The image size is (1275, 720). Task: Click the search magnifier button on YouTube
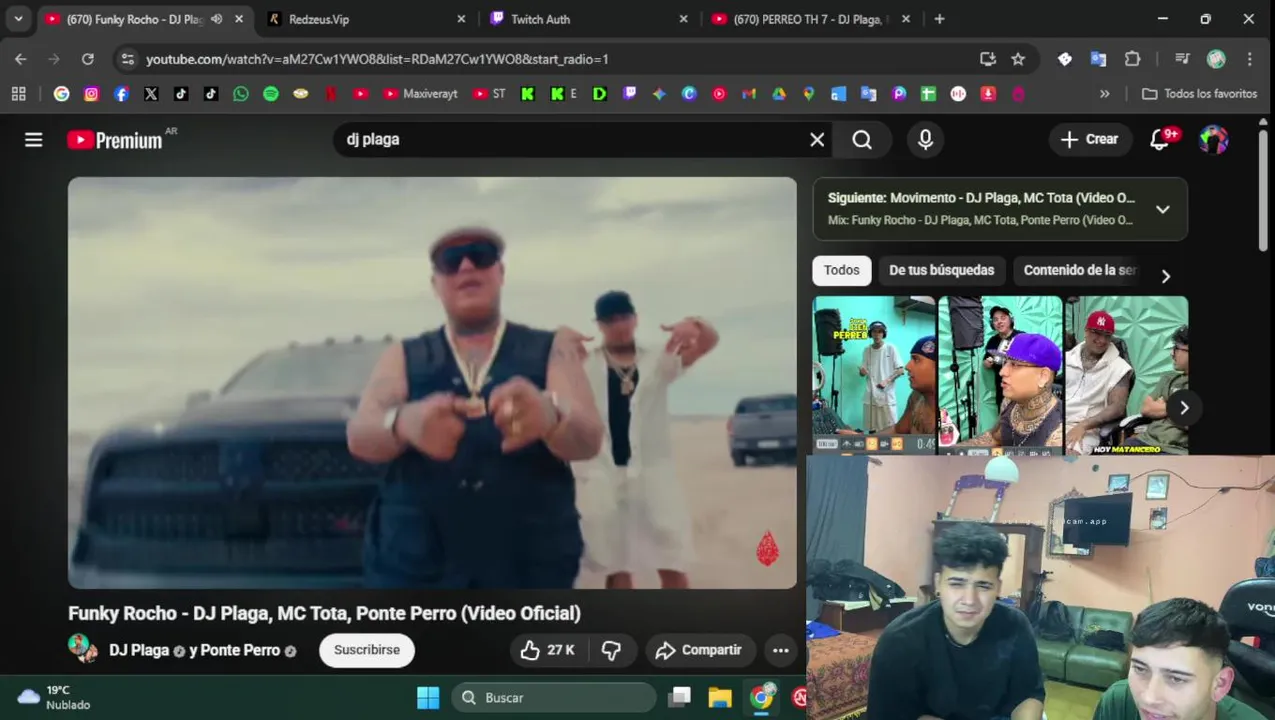click(x=862, y=140)
